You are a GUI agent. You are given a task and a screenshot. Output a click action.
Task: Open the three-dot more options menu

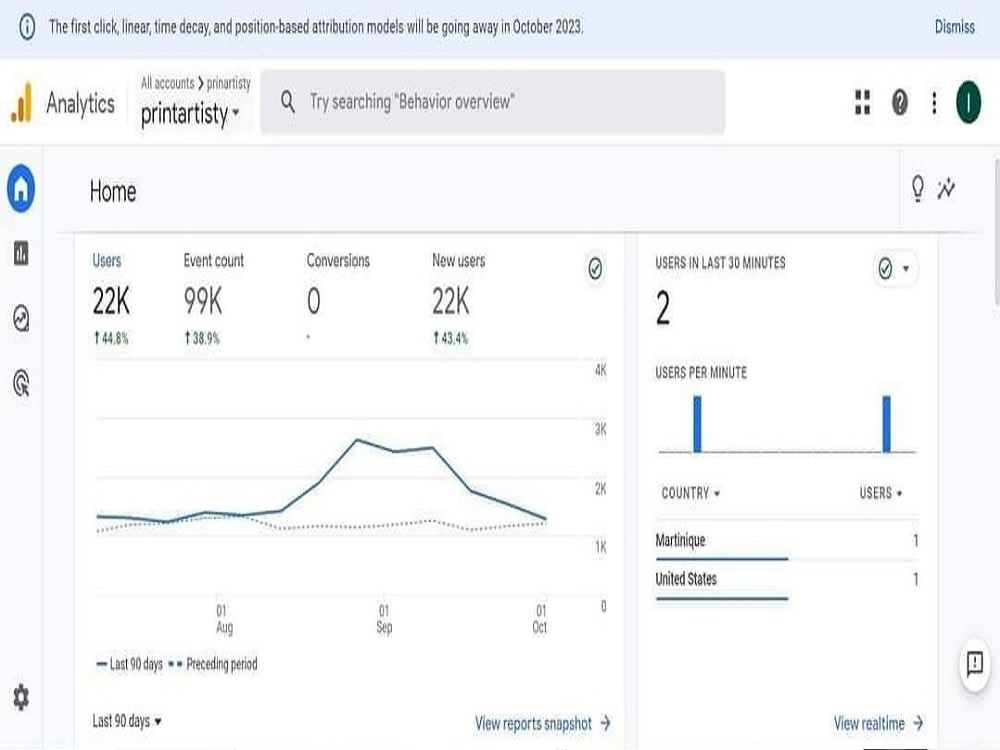tap(934, 102)
